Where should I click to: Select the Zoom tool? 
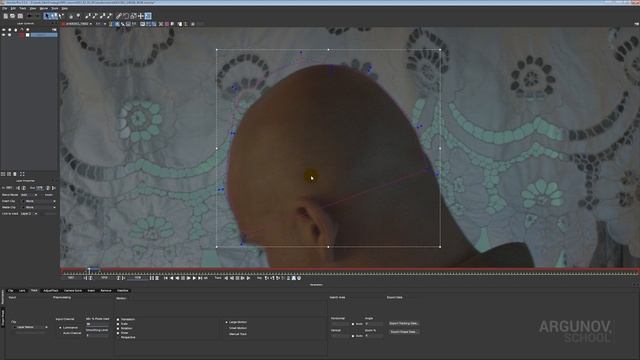pyautogui.click(x=78, y=16)
